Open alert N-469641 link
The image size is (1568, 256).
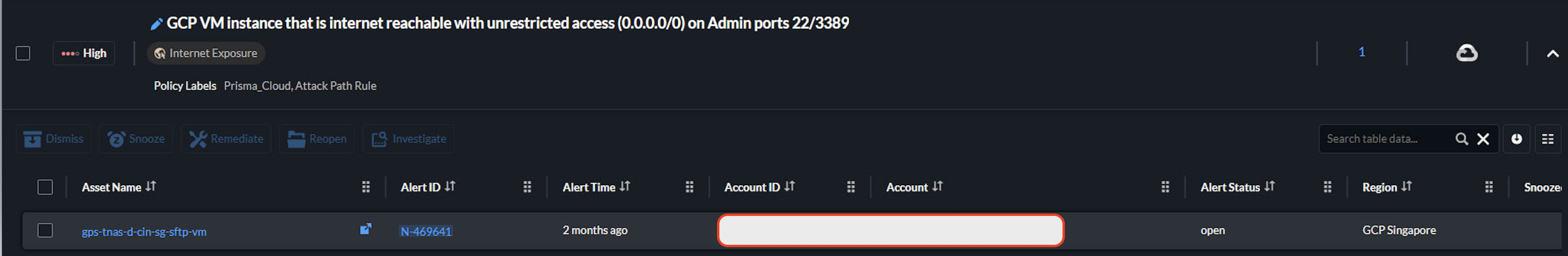(425, 231)
